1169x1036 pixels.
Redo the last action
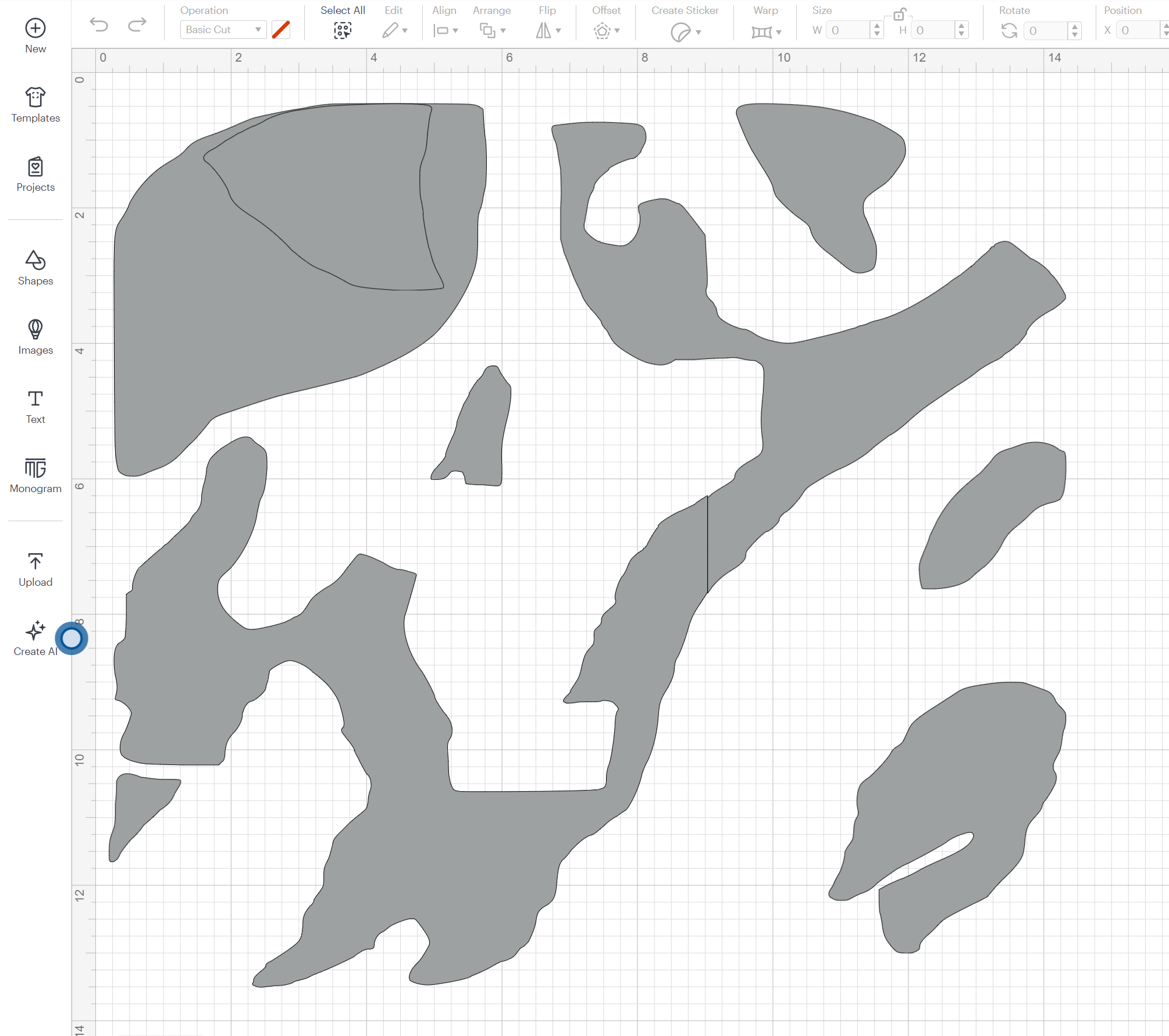tap(137, 25)
